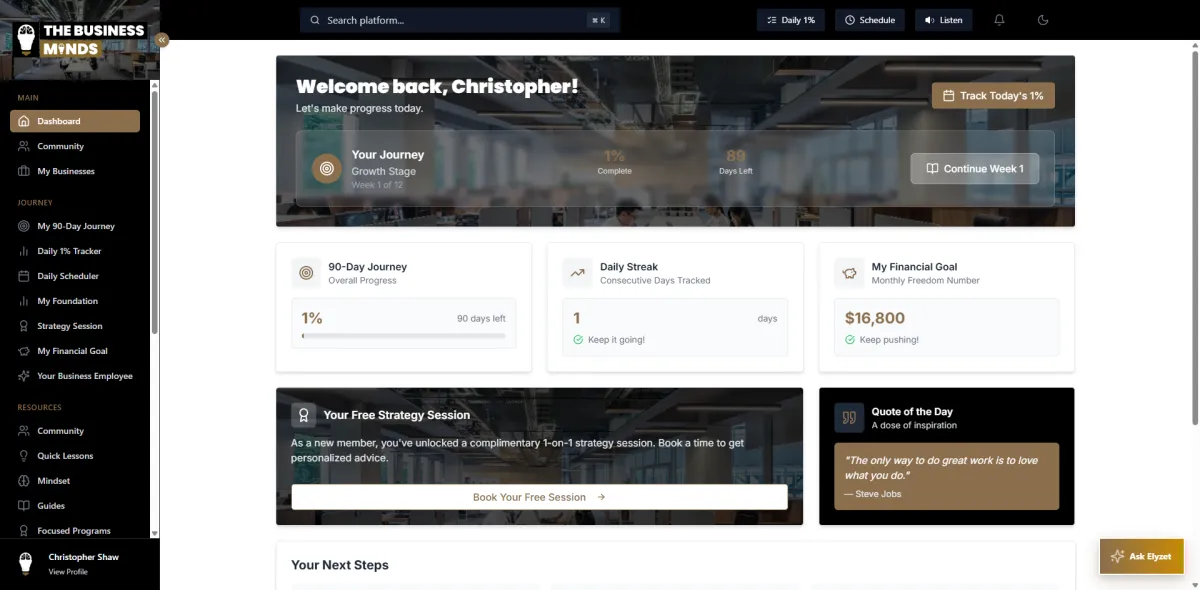Click the Search platform input field
Viewport: 1200px width, 590px height.
460,20
